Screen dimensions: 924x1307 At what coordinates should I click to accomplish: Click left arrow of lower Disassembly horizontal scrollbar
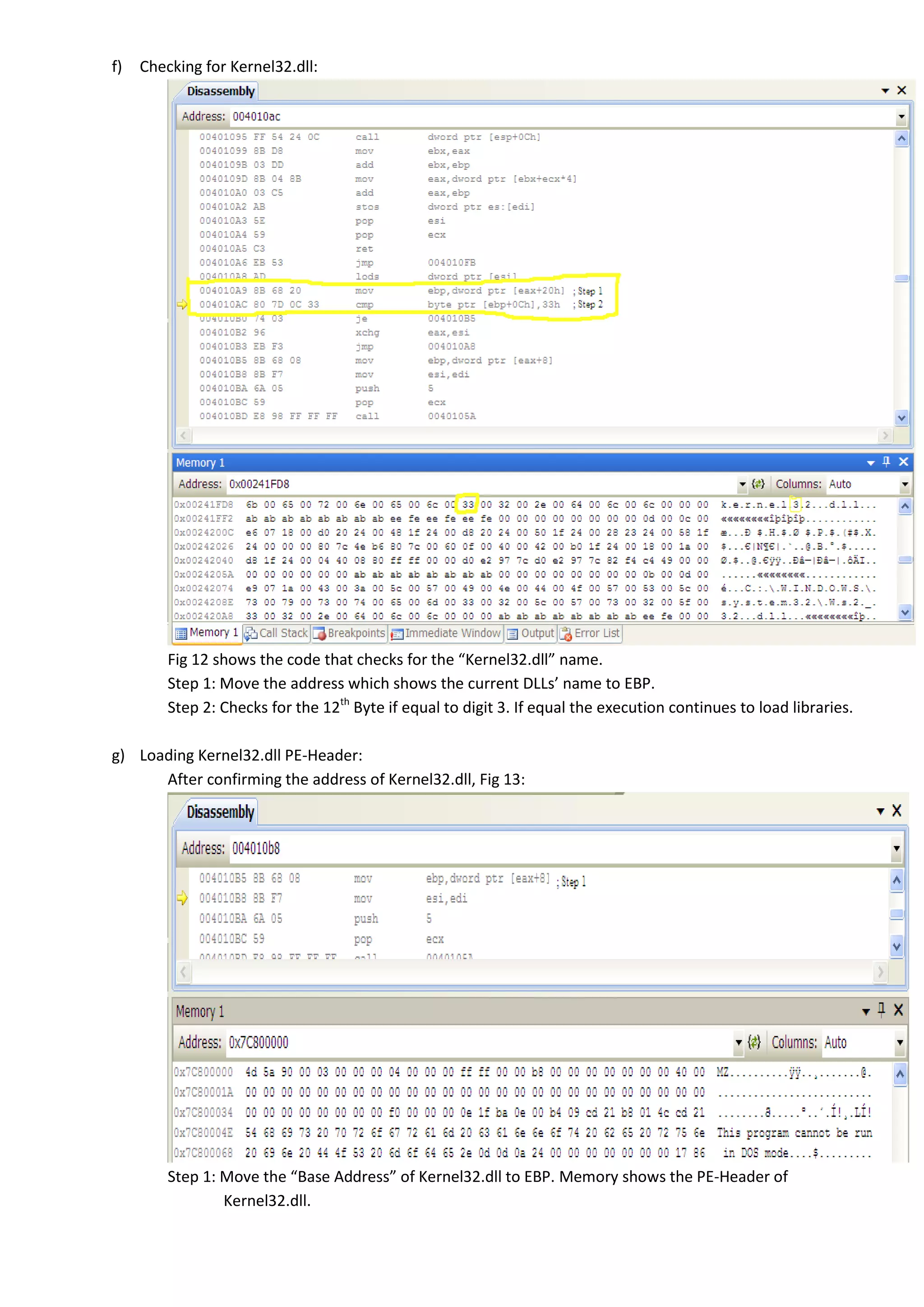point(183,972)
